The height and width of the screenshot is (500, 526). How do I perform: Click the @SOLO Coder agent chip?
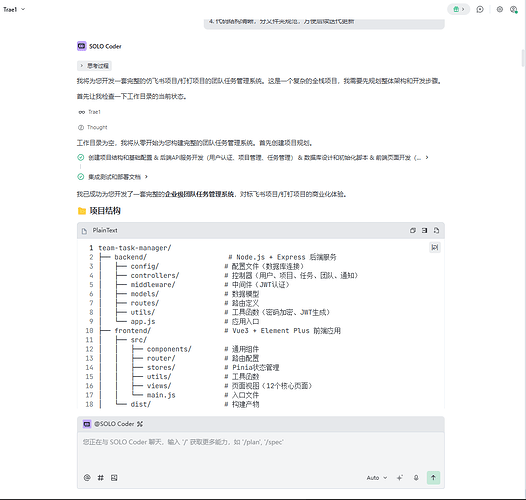pyautogui.click(x=109, y=424)
